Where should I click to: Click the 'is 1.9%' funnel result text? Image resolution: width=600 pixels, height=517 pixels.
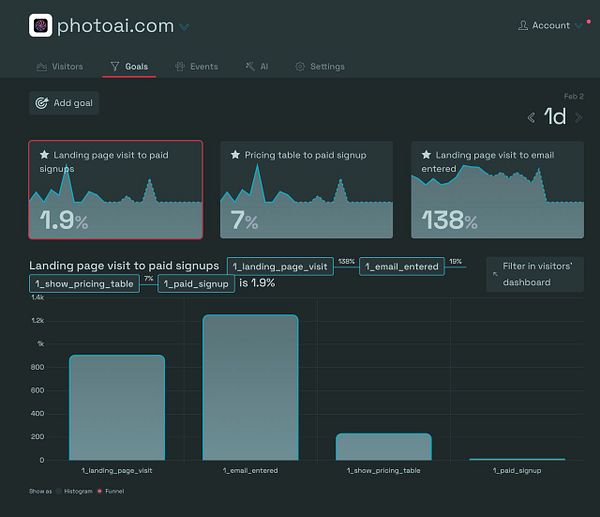pyautogui.click(x=257, y=283)
